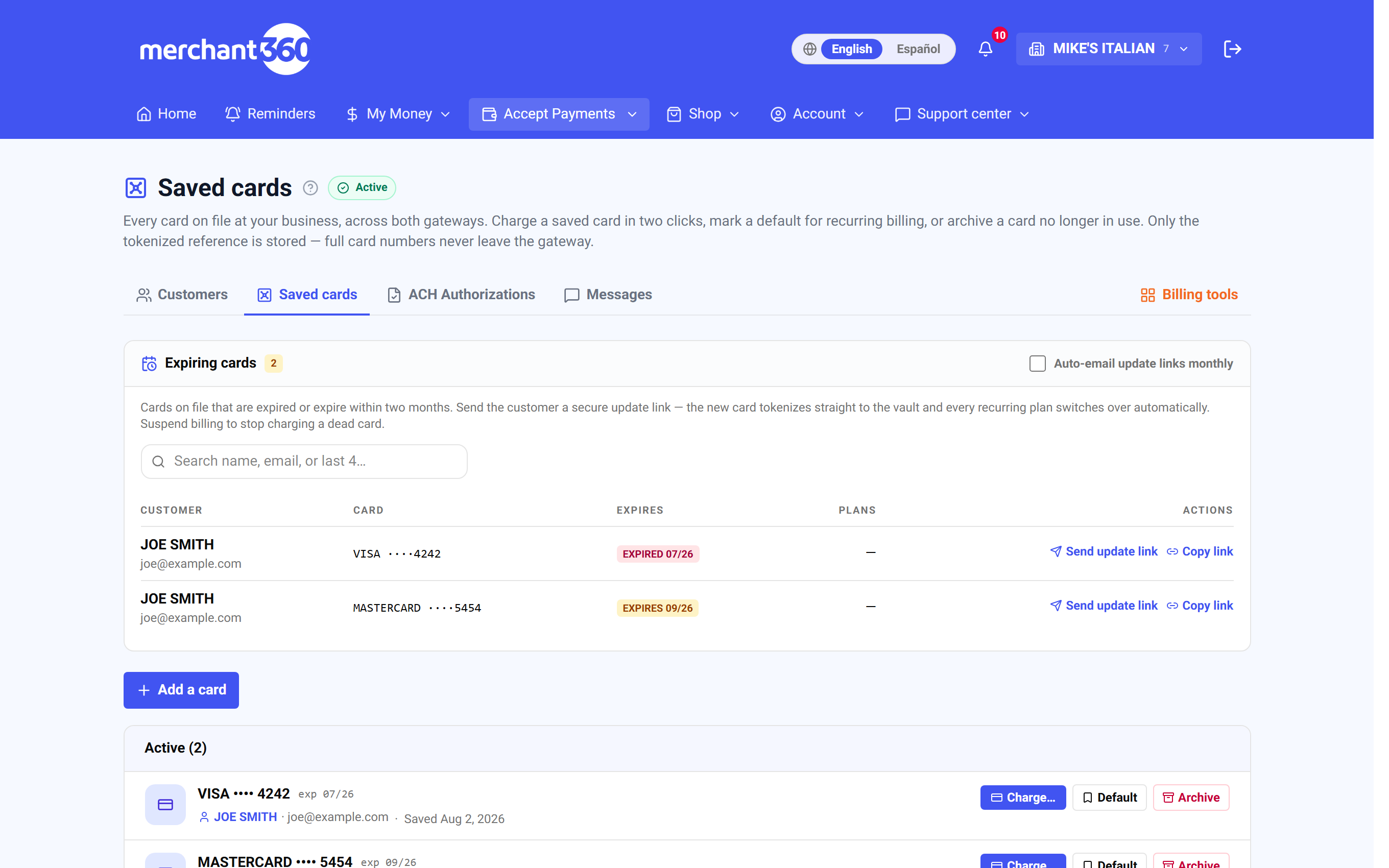Click the Expiring cards count badge 2
This screenshot has width=1389, height=868.
click(273, 364)
